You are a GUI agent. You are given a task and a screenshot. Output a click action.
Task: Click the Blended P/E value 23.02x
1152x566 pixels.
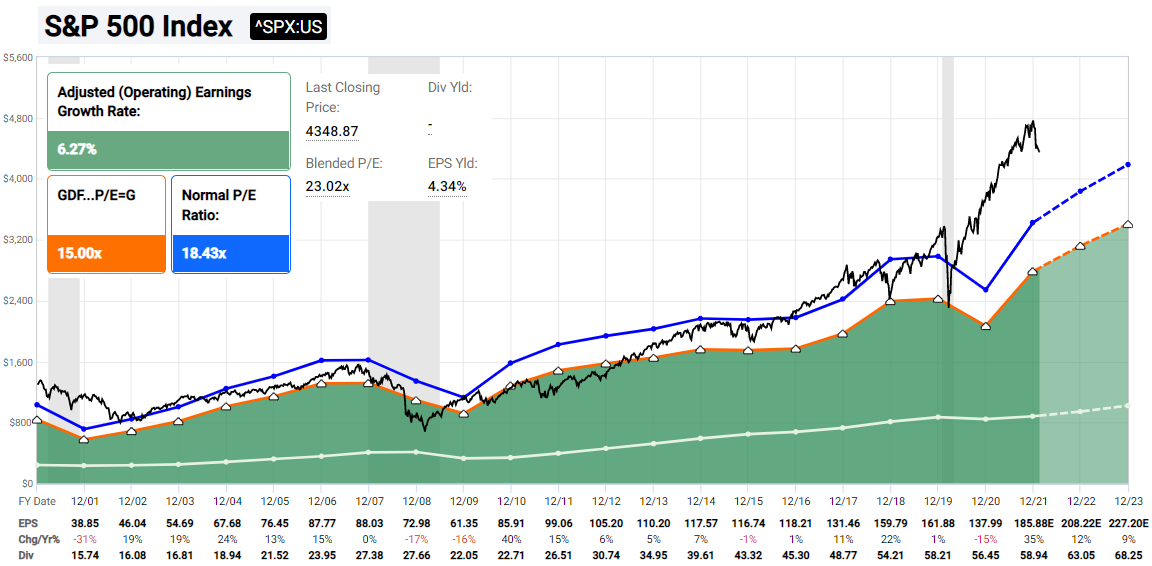(x=327, y=187)
